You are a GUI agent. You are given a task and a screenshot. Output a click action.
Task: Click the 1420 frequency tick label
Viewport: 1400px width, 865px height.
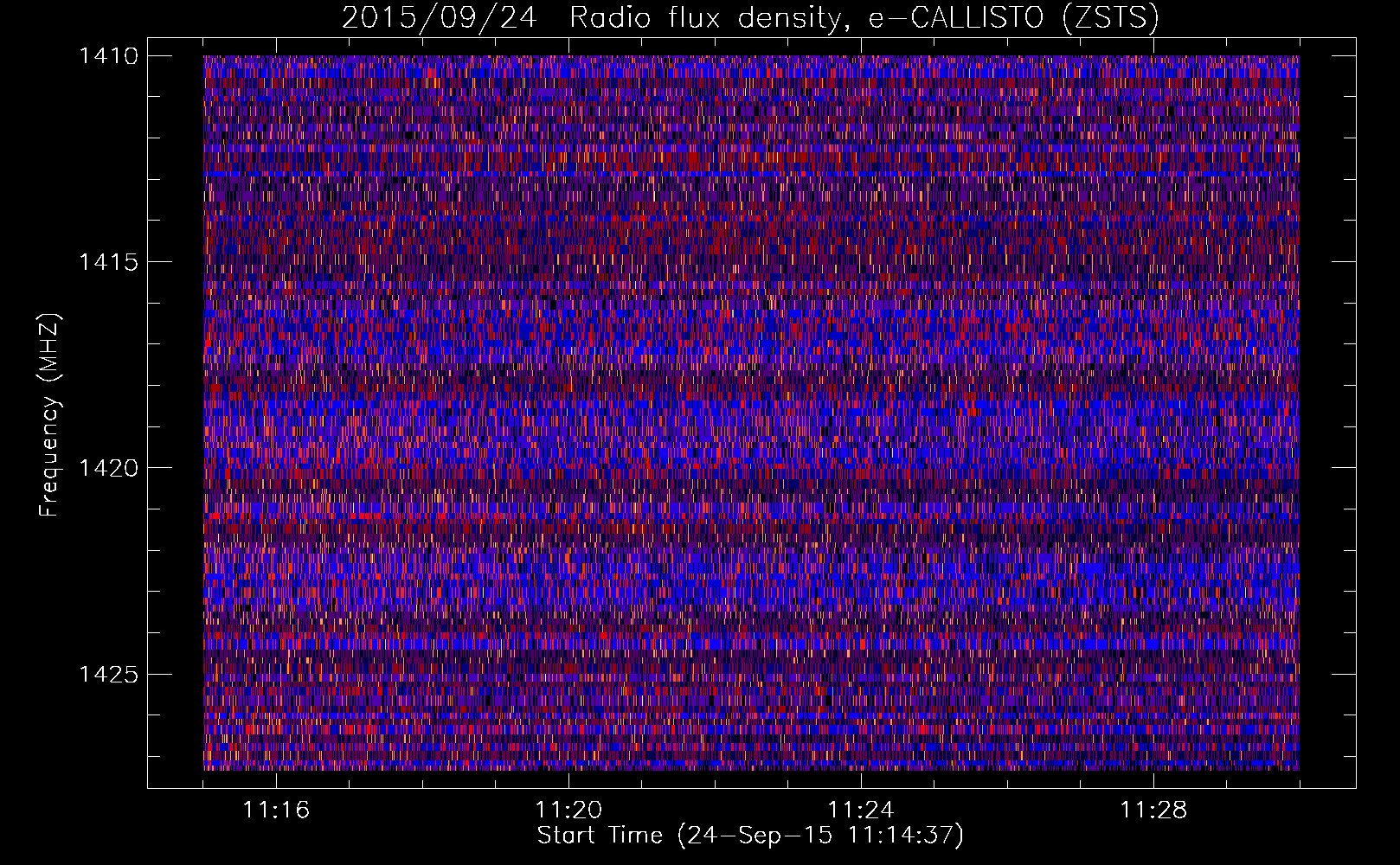(108, 468)
